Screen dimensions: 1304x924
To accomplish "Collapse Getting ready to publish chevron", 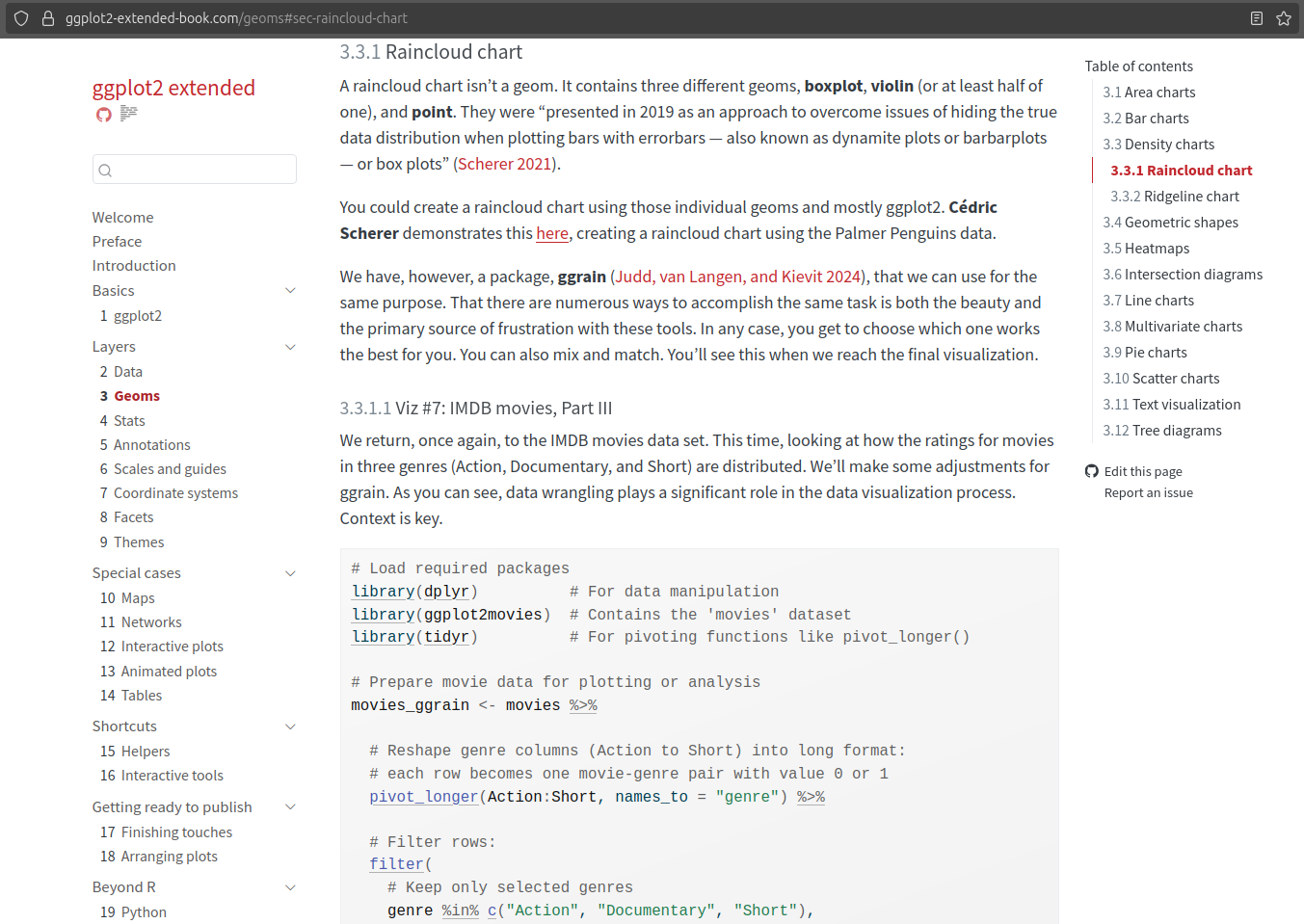I will click(290, 806).
